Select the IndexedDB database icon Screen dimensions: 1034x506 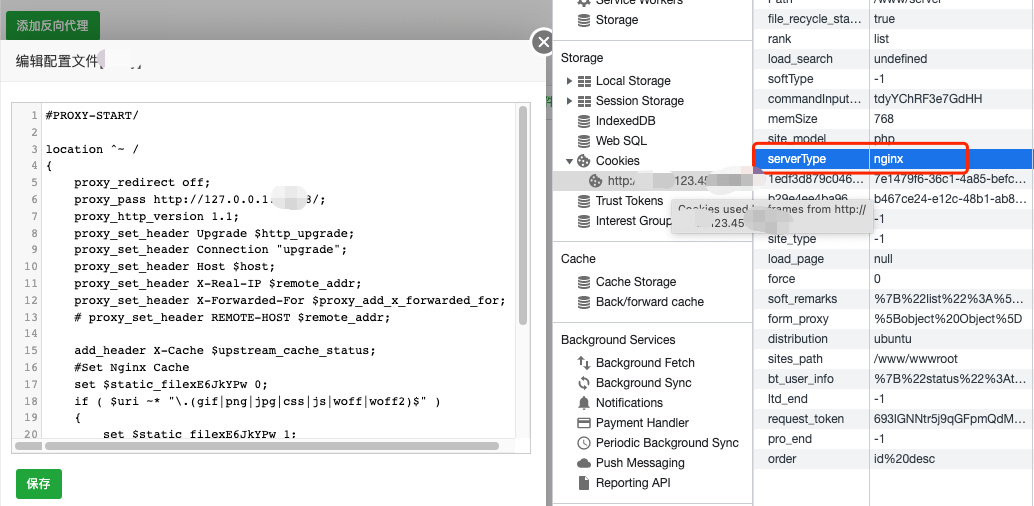click(584, 121)
